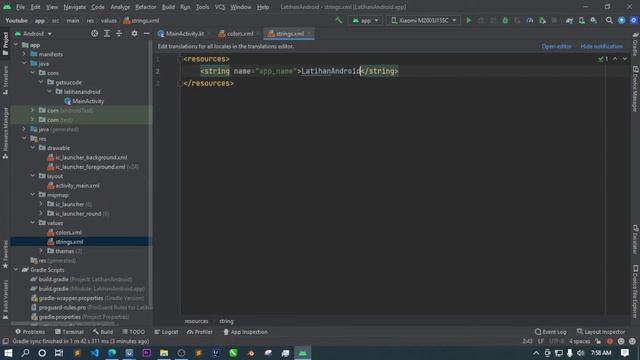
Task: Open File Explorer from taskbar
Action: click(164, 353)
